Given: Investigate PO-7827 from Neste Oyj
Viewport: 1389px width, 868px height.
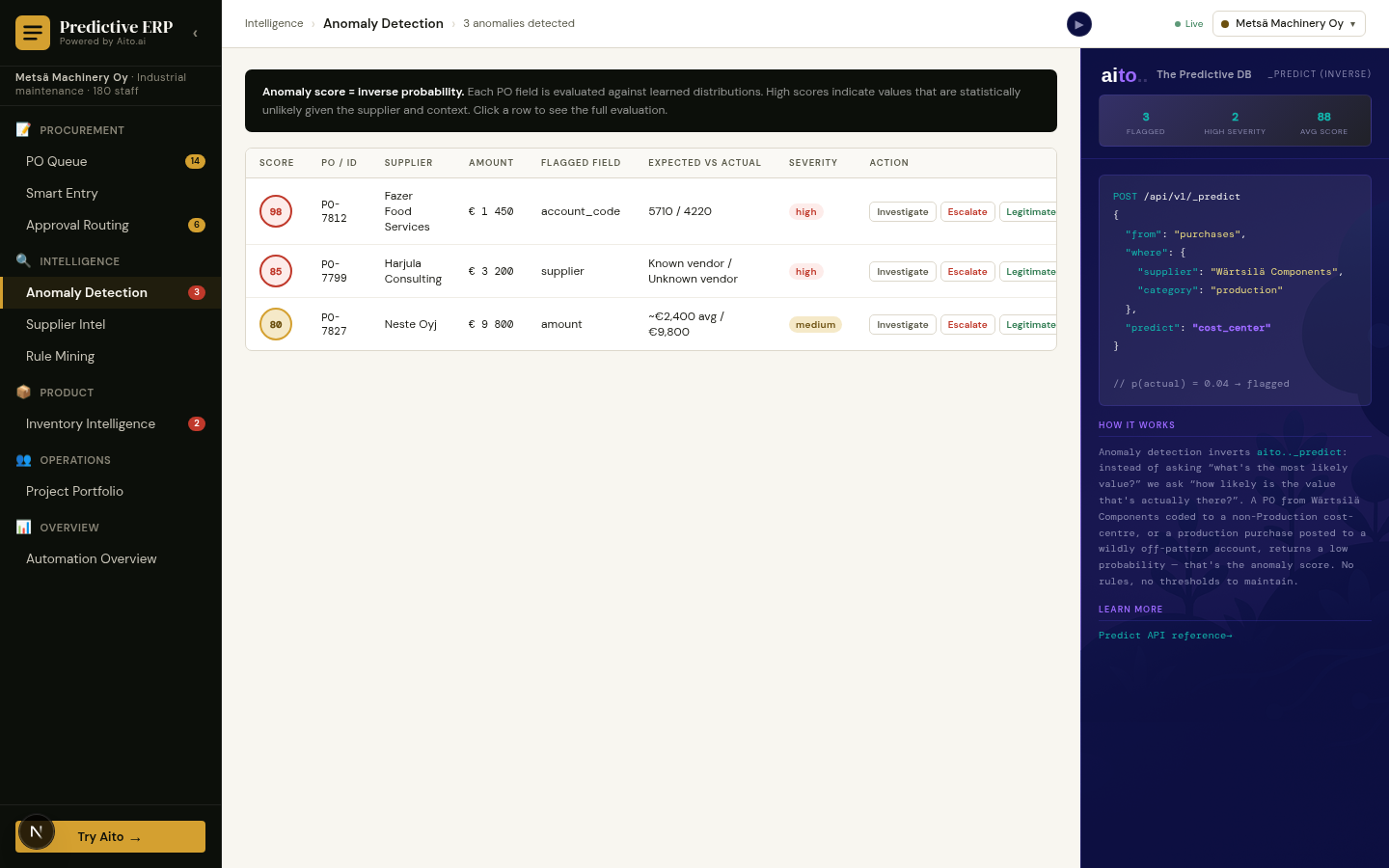Looking at the screenshot, I should coord(903,324).
